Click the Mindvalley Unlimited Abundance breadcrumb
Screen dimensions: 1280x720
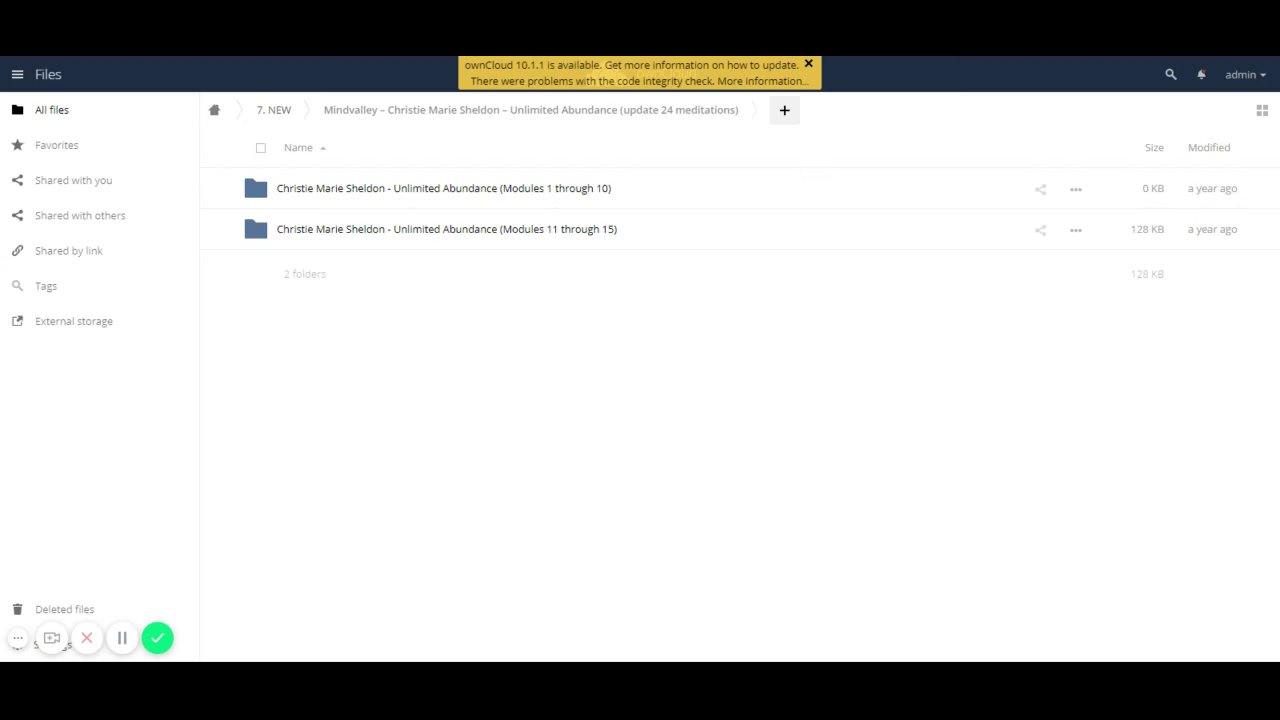(531, 110)
